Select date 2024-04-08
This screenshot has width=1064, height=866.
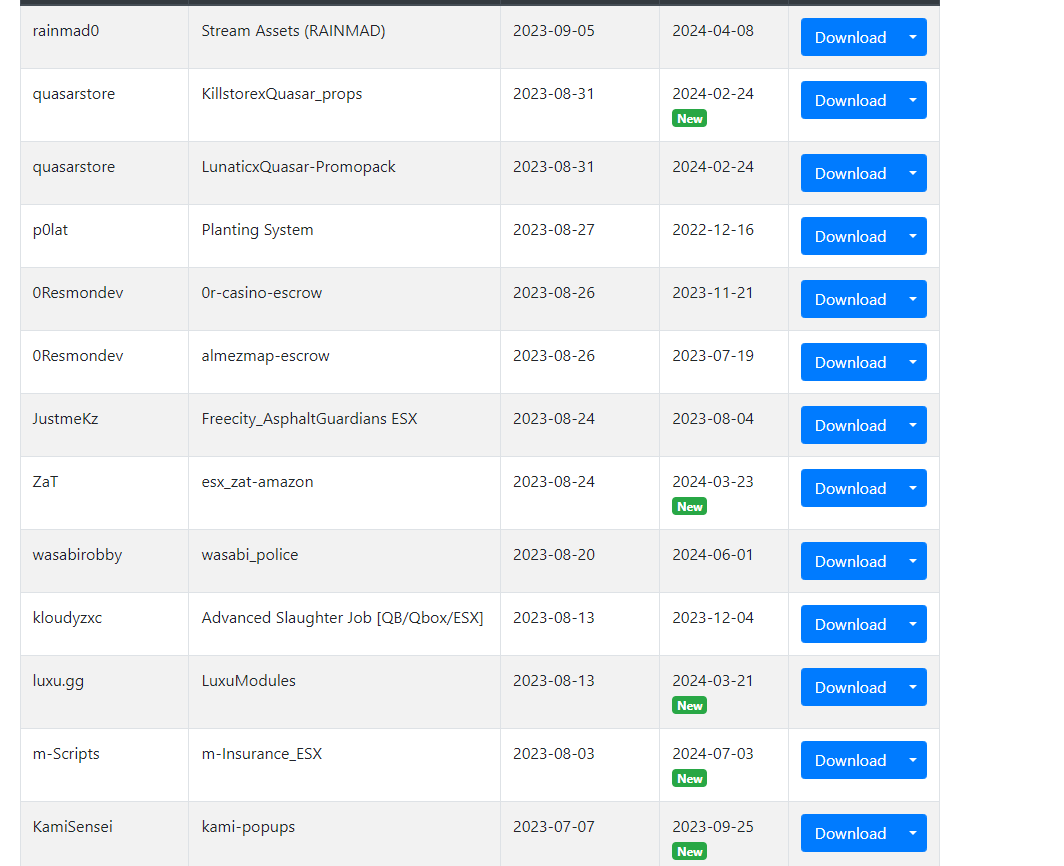pos(712,31)
